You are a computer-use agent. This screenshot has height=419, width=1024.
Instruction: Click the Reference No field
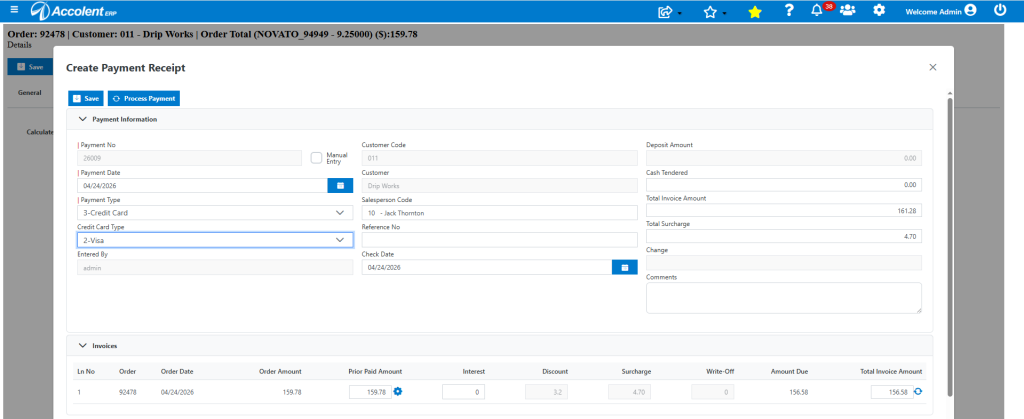click(x=500, y=240)
